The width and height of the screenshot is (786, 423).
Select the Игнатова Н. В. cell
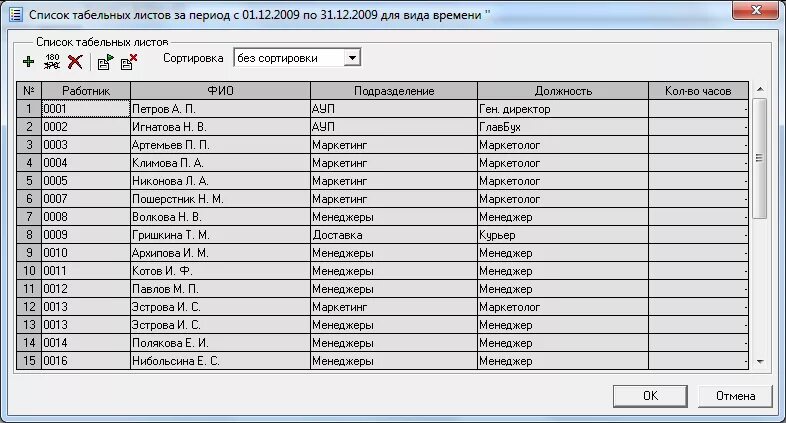point(220,127)
